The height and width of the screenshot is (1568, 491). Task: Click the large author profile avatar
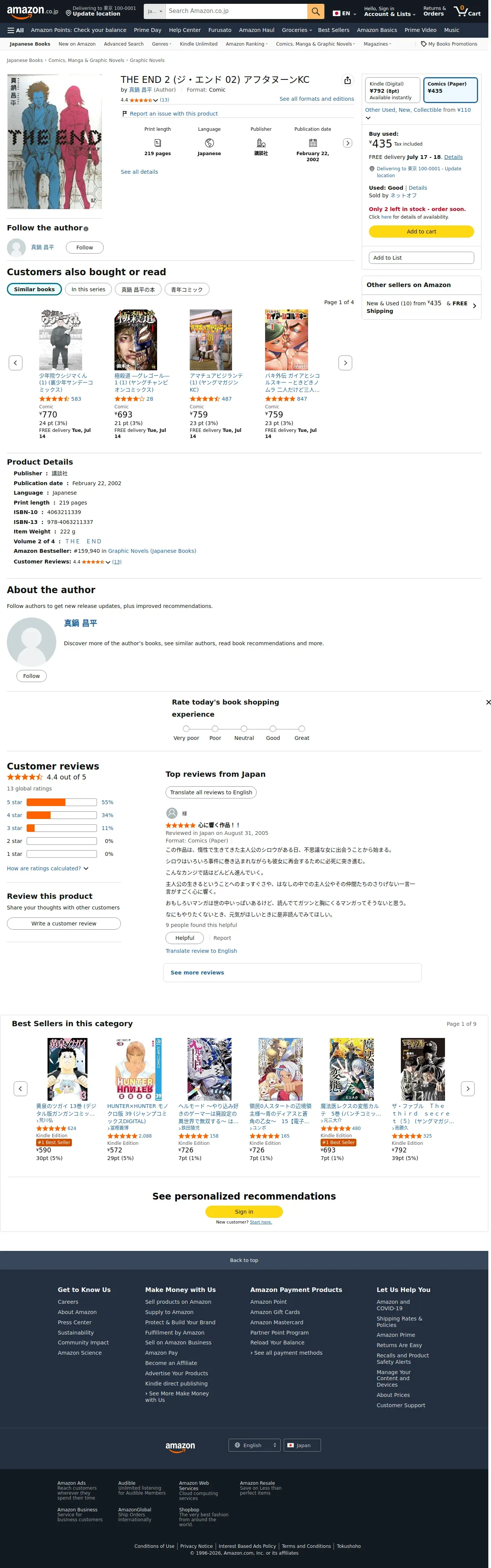(x=32, y=642)
